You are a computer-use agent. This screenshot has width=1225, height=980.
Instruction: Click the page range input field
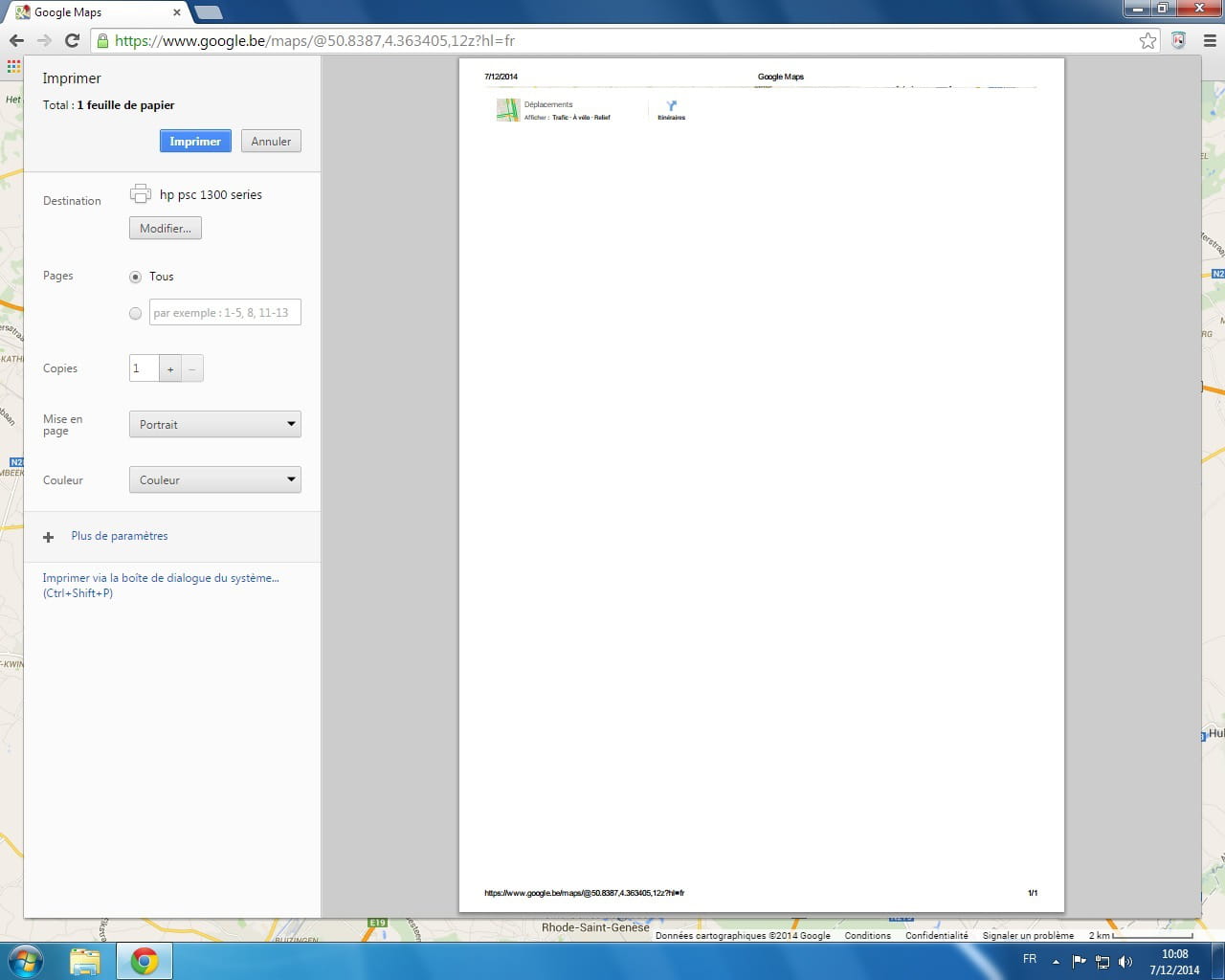pyautogui.click(x=225, y=313)
